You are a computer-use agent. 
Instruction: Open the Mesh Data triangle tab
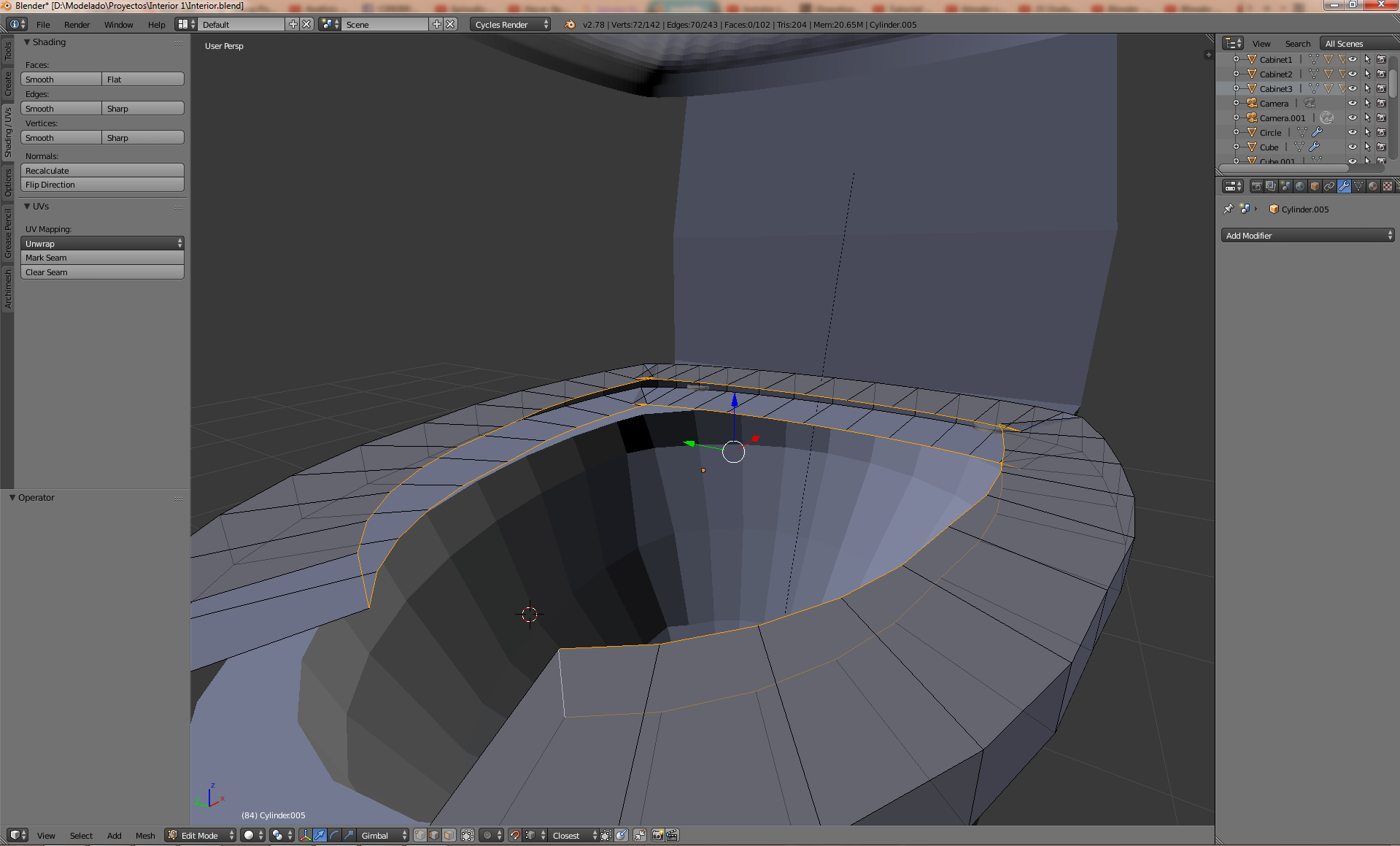[x=1358, y=186]
